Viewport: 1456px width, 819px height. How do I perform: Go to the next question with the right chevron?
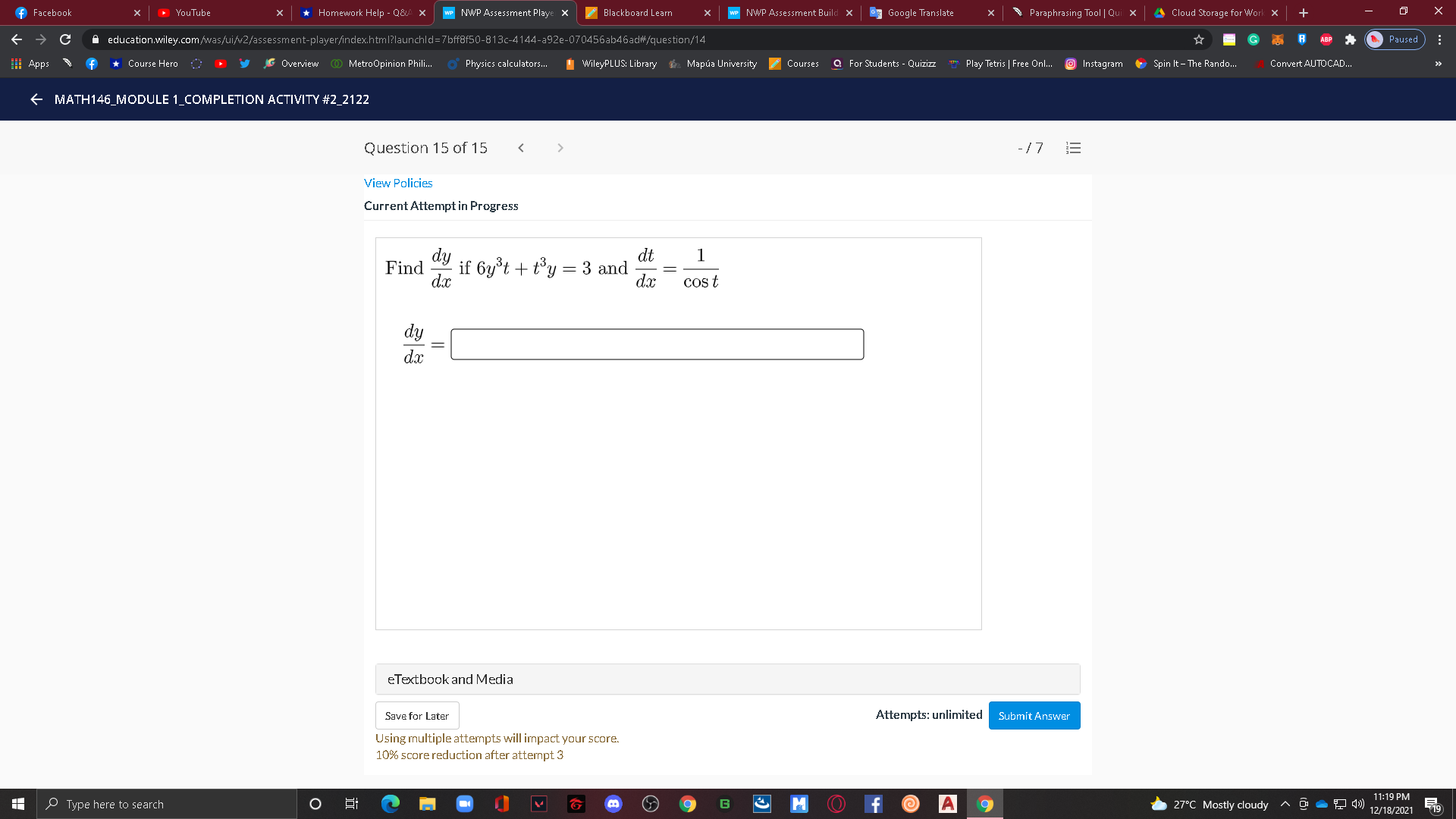[560, 148]
